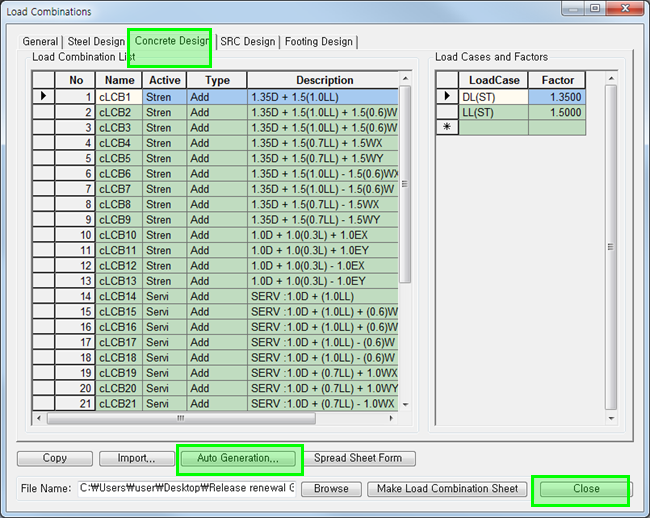
Task: Click the new-row asterisk in Load Cases
Action: (447, 127)
